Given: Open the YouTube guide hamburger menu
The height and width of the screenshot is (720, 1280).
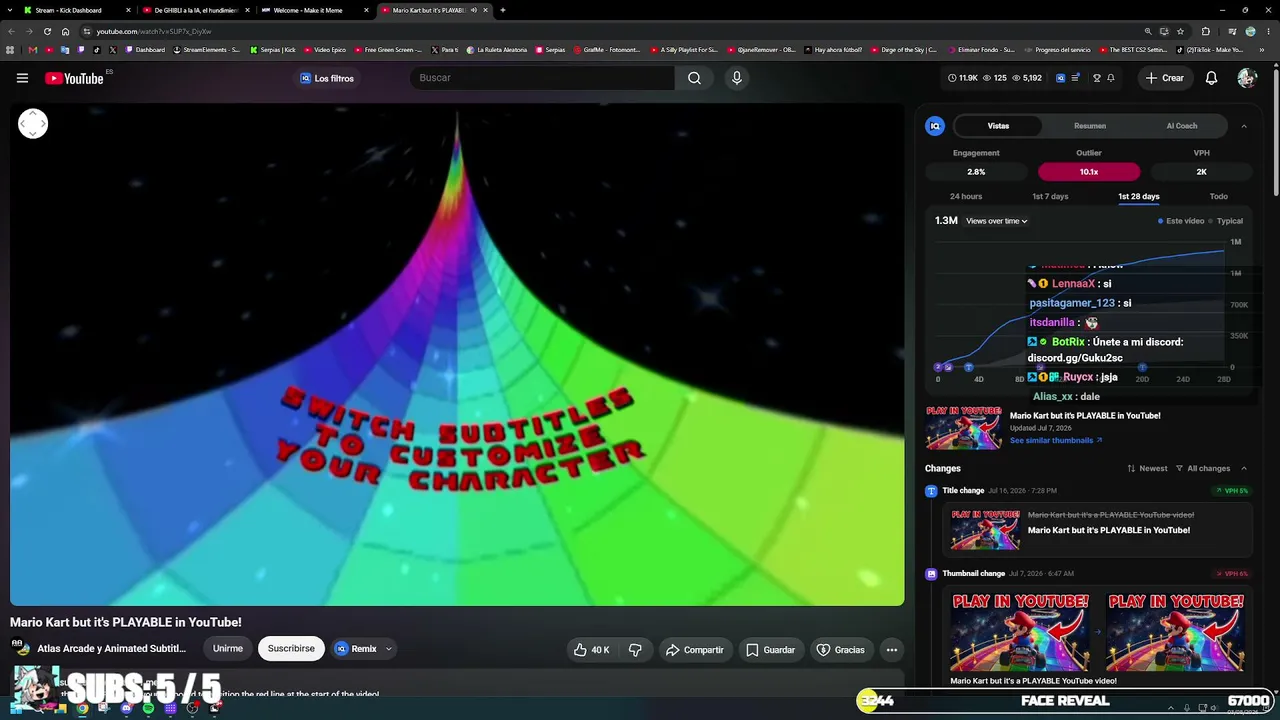Looking at the screenshot, I should (22, 78).
